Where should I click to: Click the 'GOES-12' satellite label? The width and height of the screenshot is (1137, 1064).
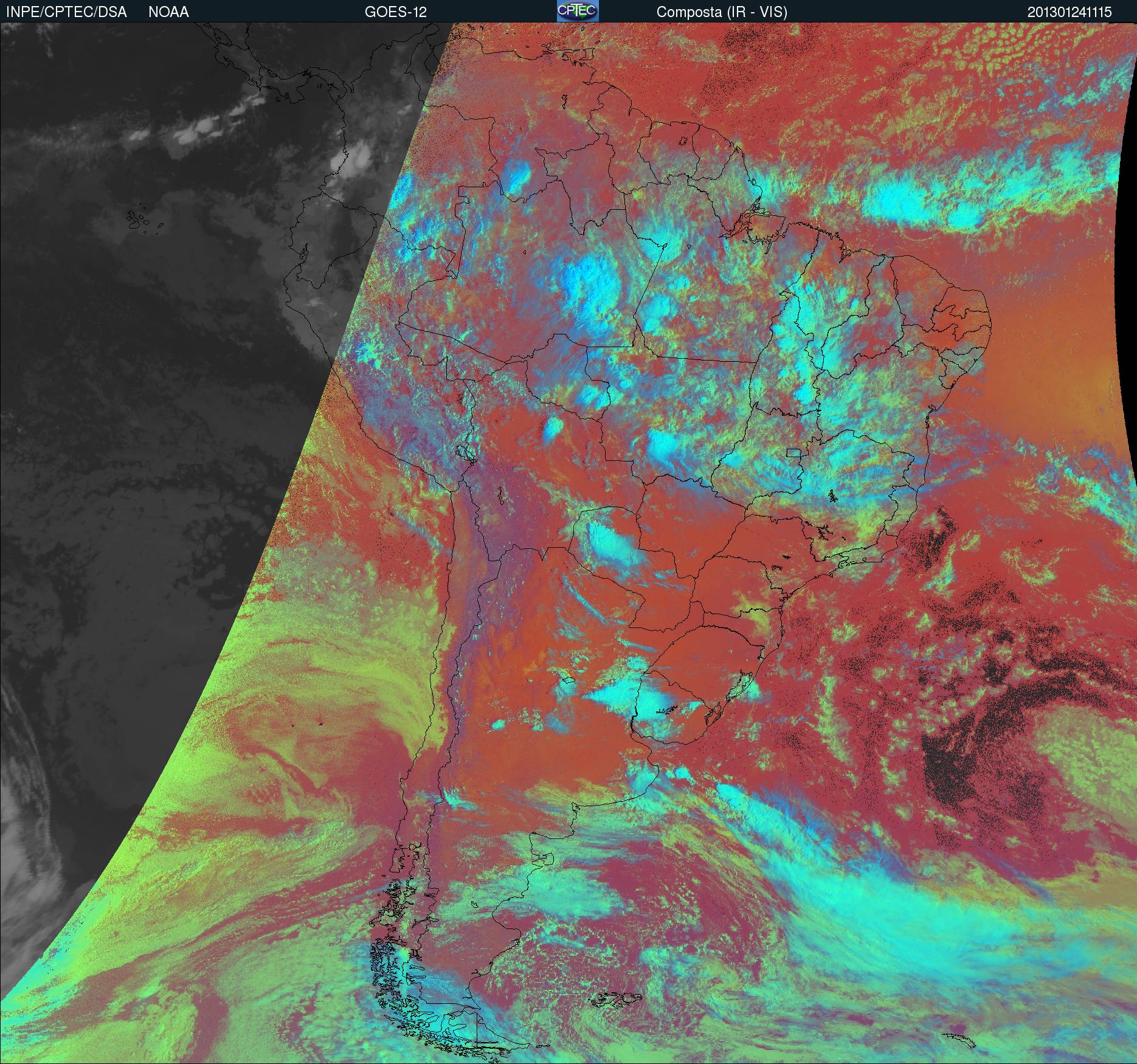(395, 12)
